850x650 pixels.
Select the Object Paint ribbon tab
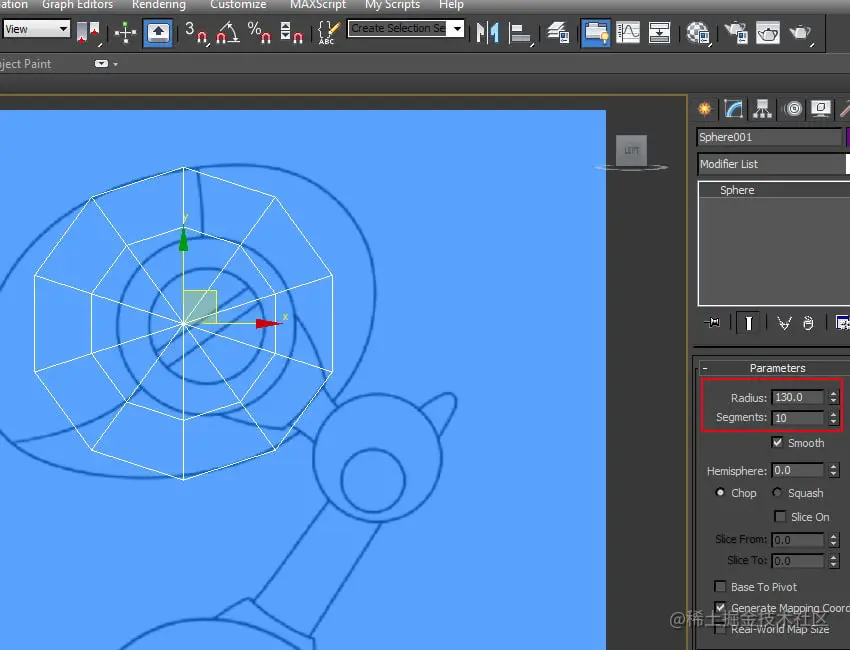tap(25, 64)
